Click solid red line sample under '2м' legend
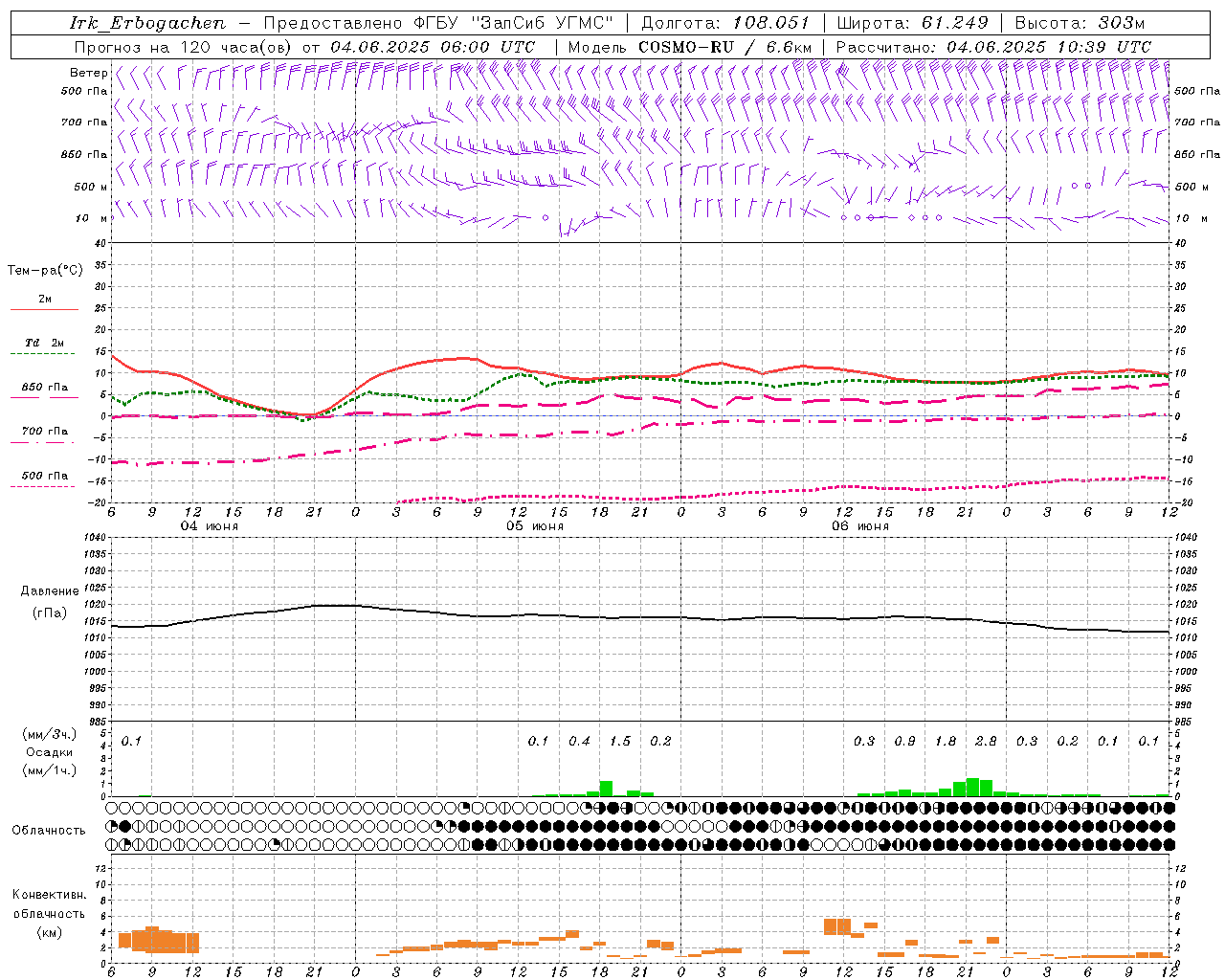Viewport: 1225px width, 980px height. tap(44, 310)
